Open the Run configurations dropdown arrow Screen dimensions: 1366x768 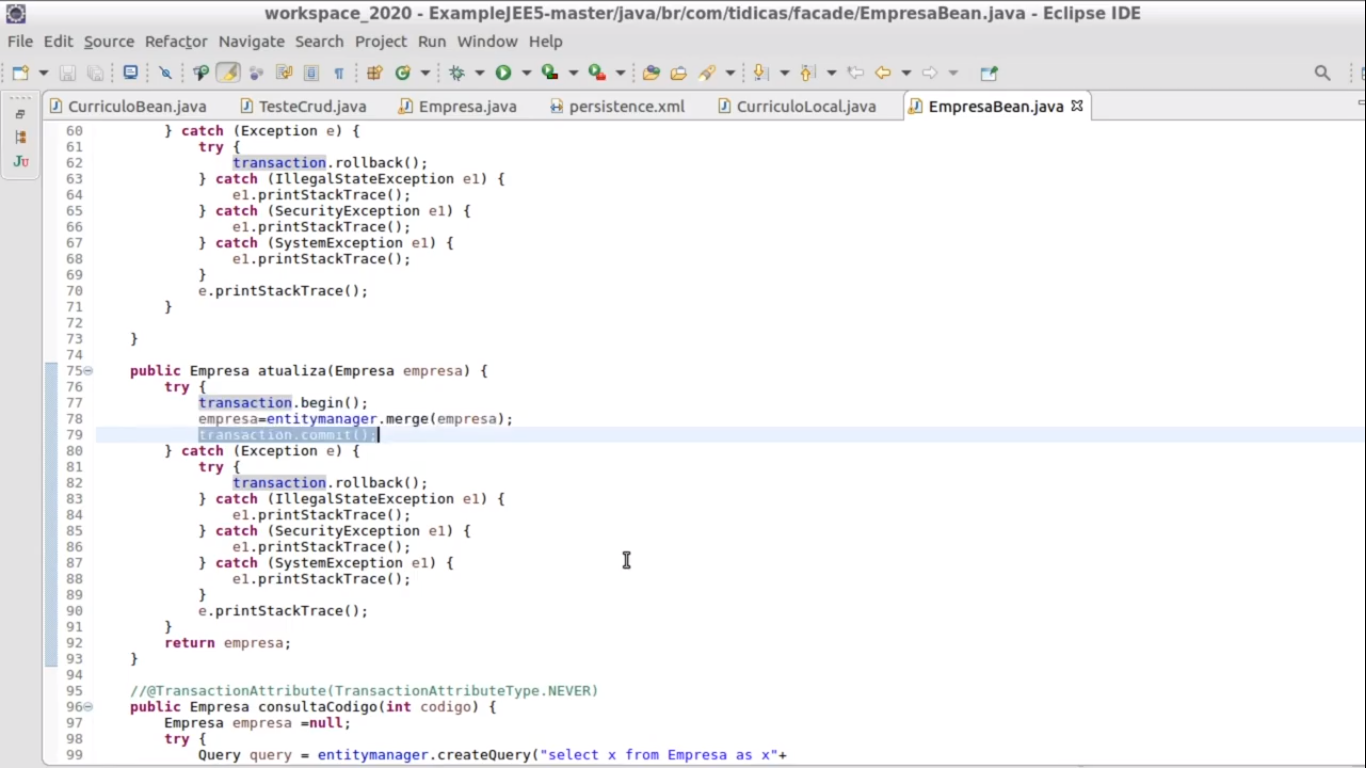526,73
